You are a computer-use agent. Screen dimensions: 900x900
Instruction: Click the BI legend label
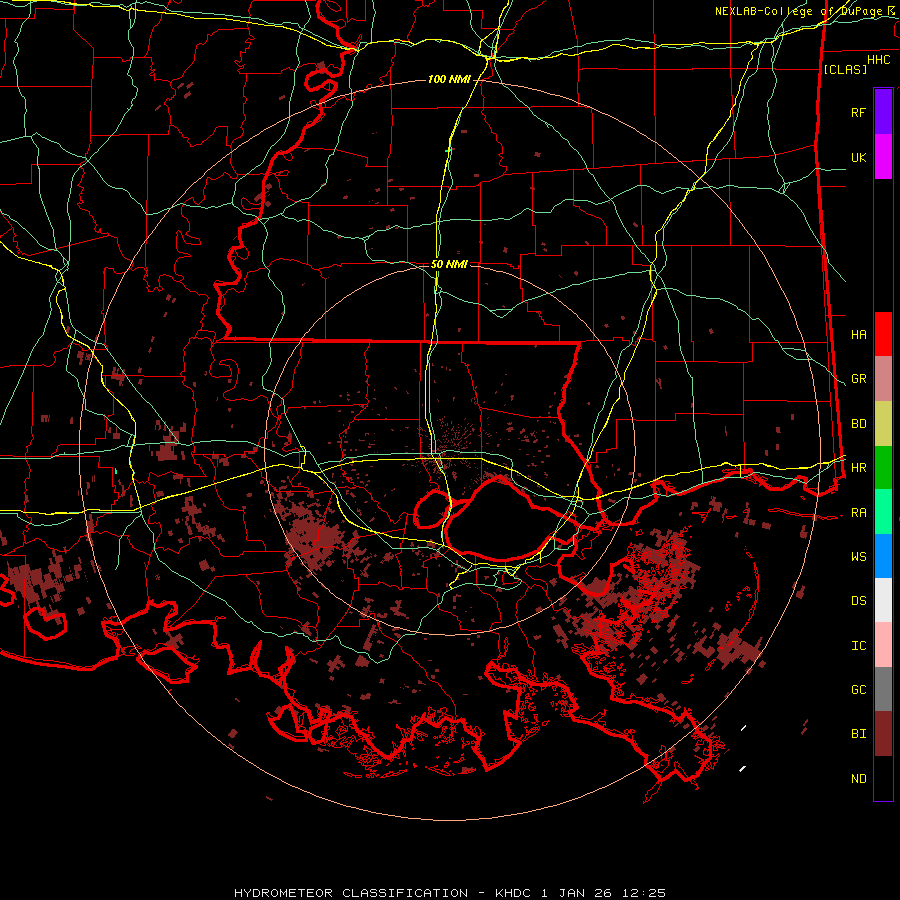pos(858,734)
